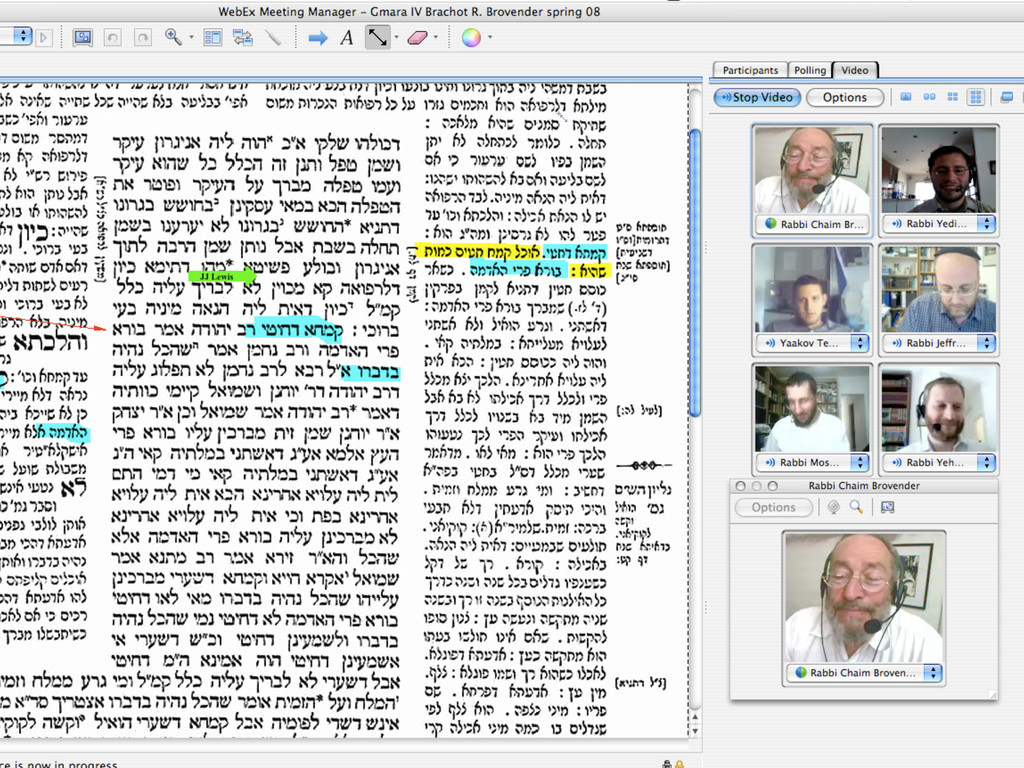Open Rabbi Mos... participant dropdown
This screenshot has width=1024, height=768.
859,462
